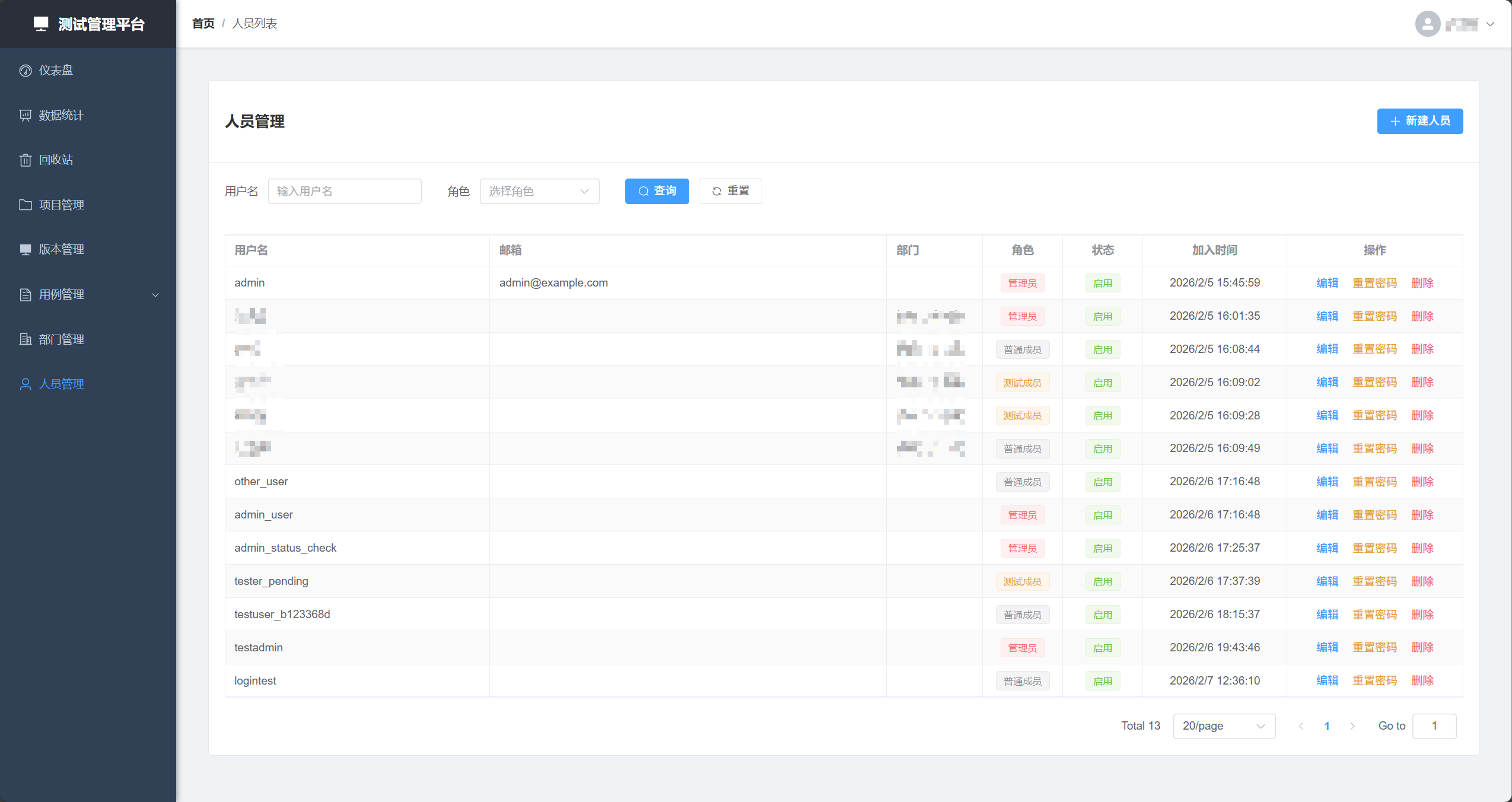Focus the 输入用户名 input field
Image resolution: width=1512 pixels, height=802 pixels.
(x=344, y=191)
